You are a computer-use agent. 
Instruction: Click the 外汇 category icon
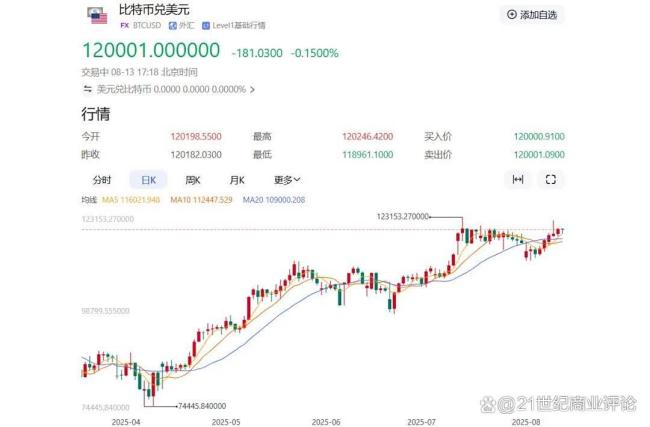coord(173,26)
